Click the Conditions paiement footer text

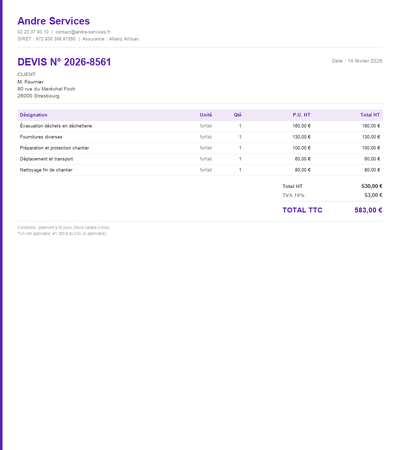point(63,228)
